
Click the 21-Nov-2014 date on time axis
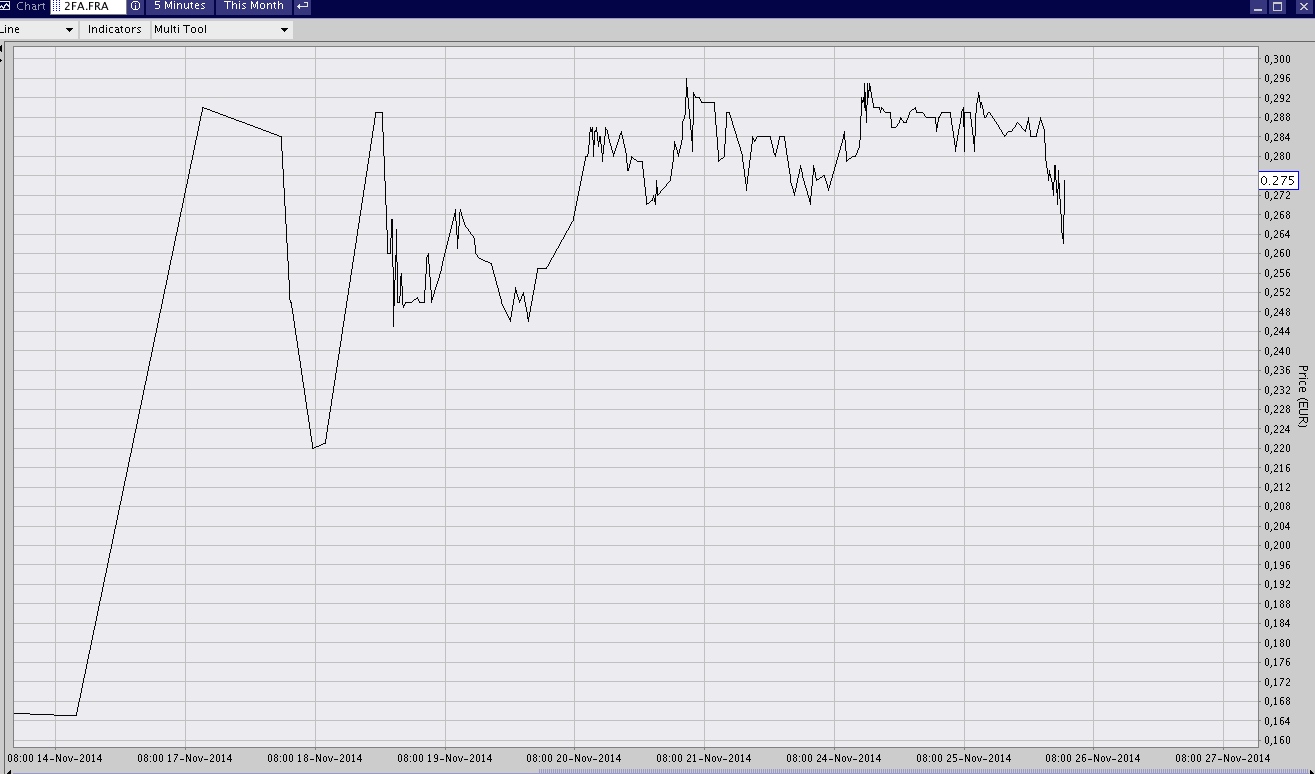[x=703, y=758]
